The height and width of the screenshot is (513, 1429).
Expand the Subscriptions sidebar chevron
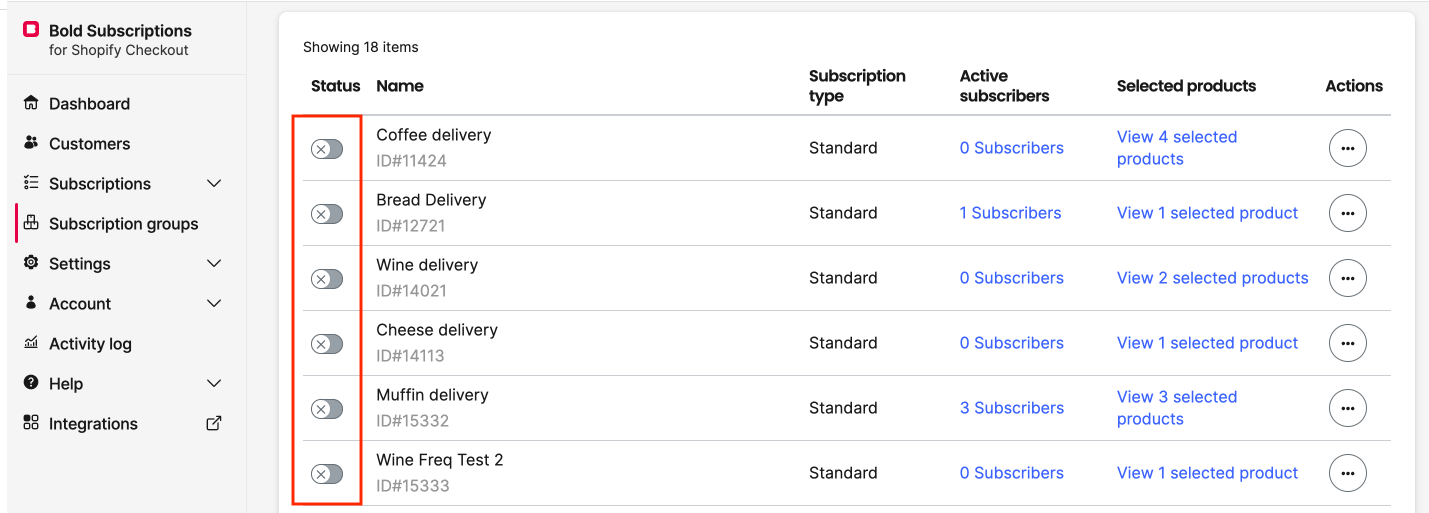click(x=214, y=184)
